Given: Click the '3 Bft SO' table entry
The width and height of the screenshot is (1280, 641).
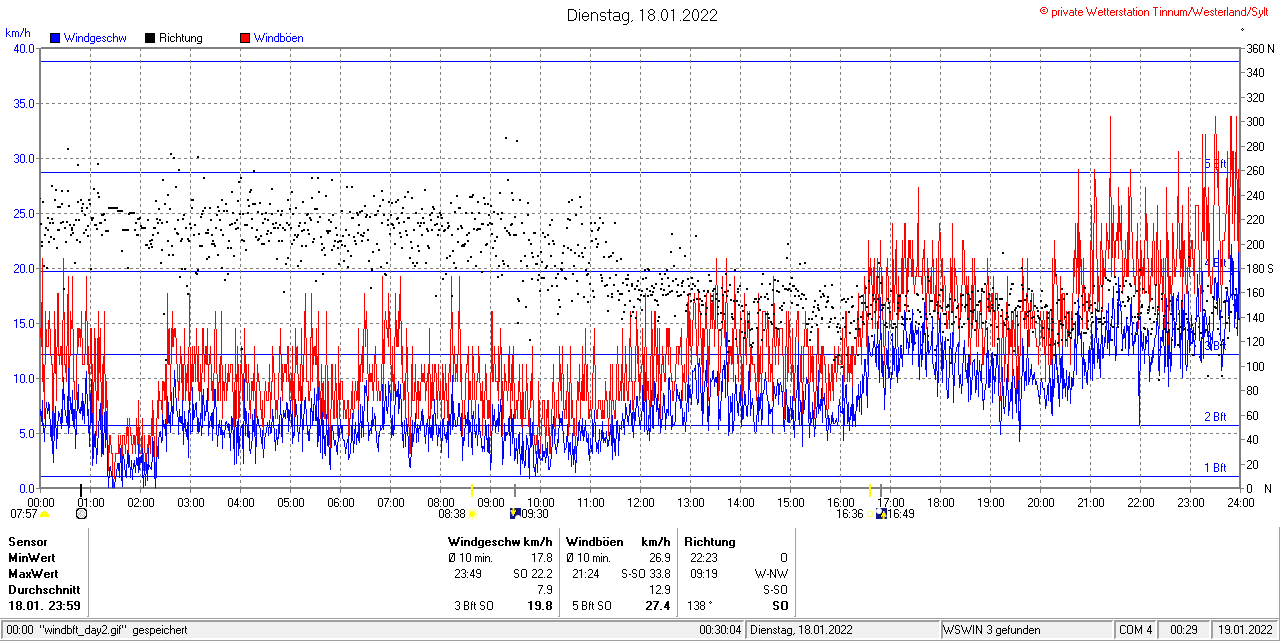Looking at the screenshot, I should [473, 605].
